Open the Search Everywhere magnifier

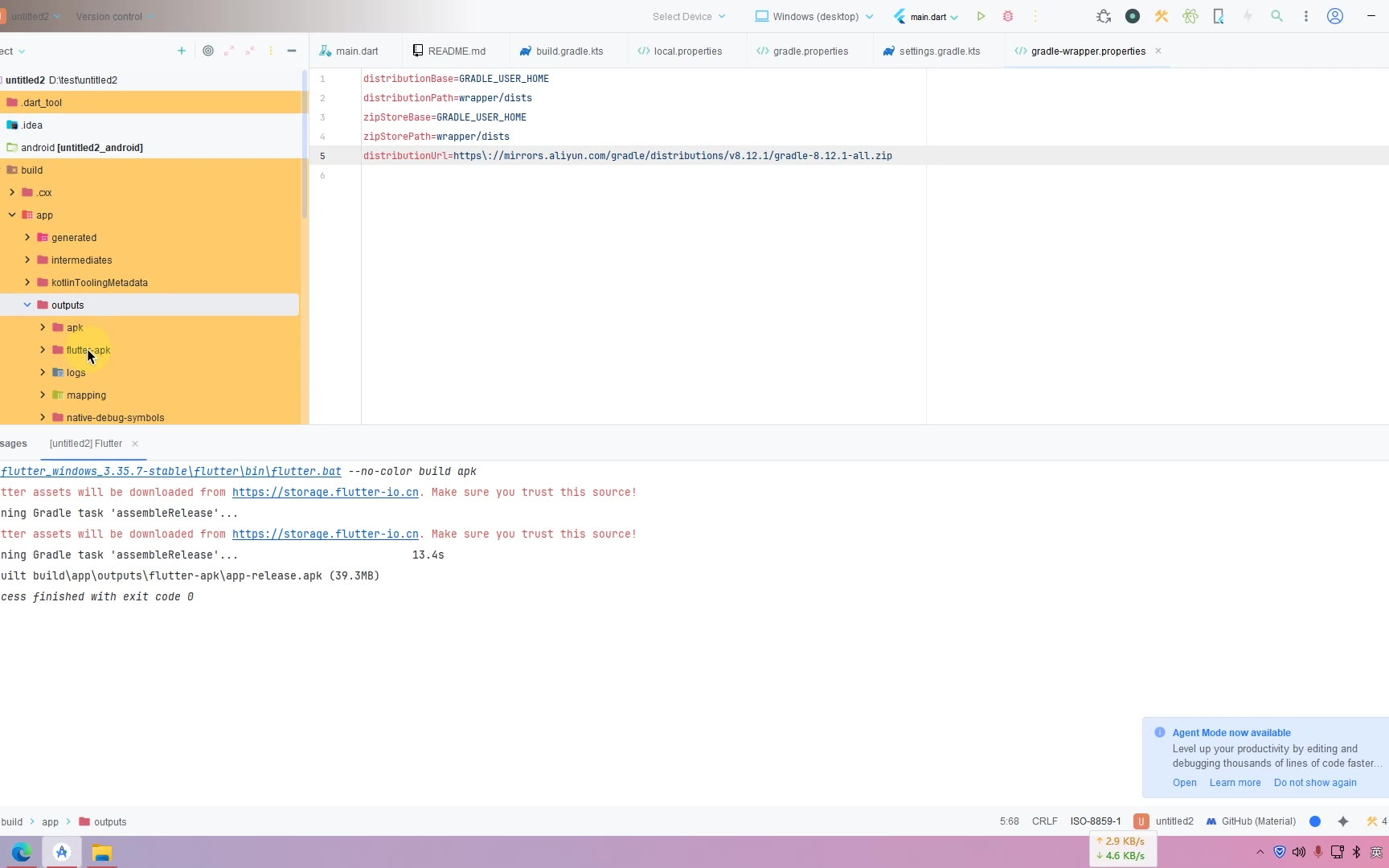[x=1276, y=16]
